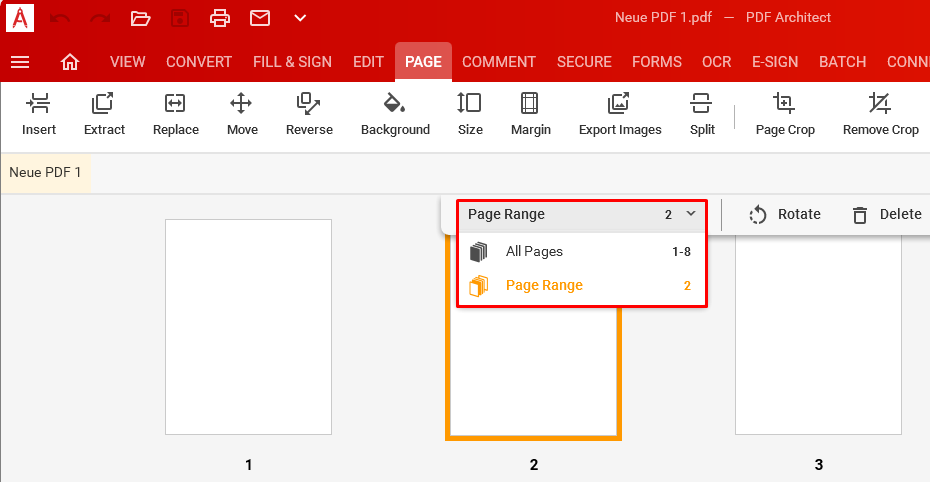Screen dimensions: 930x482
Task: Rotate the selected page
Action: point(785,215)
